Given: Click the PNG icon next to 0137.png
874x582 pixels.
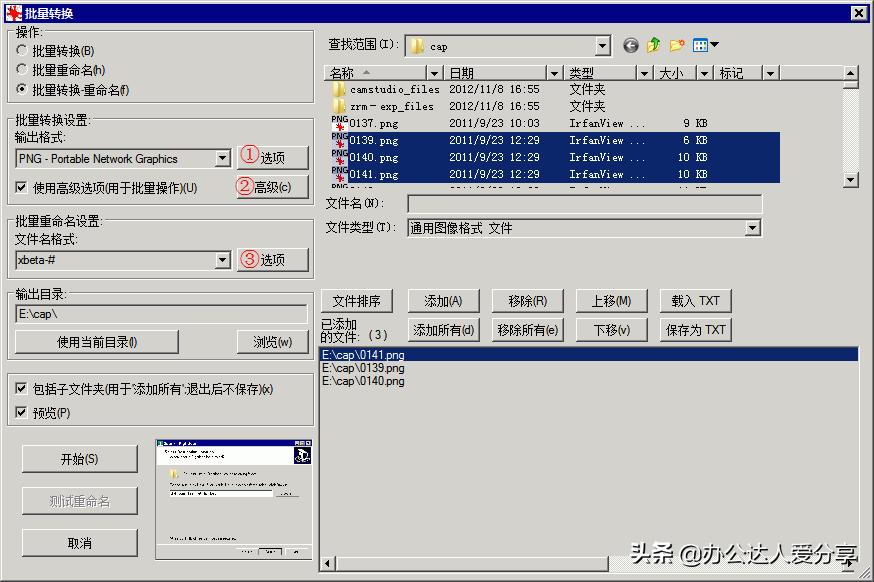Looking at the screenshot, I should 339,122.
